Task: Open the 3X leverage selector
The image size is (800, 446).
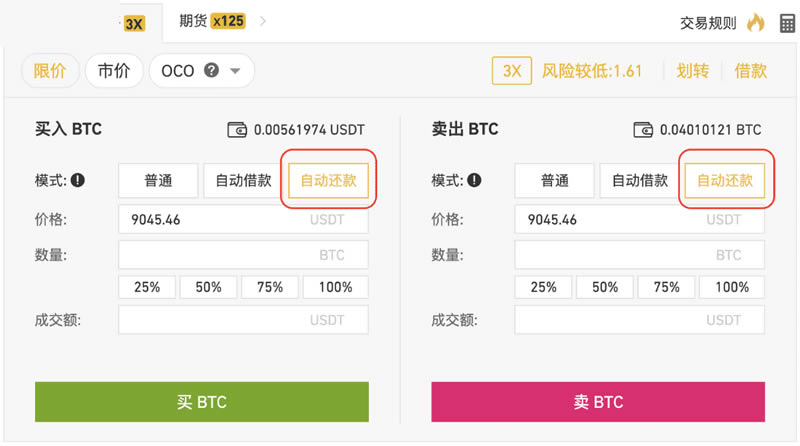Action: [x=511, y=71]
